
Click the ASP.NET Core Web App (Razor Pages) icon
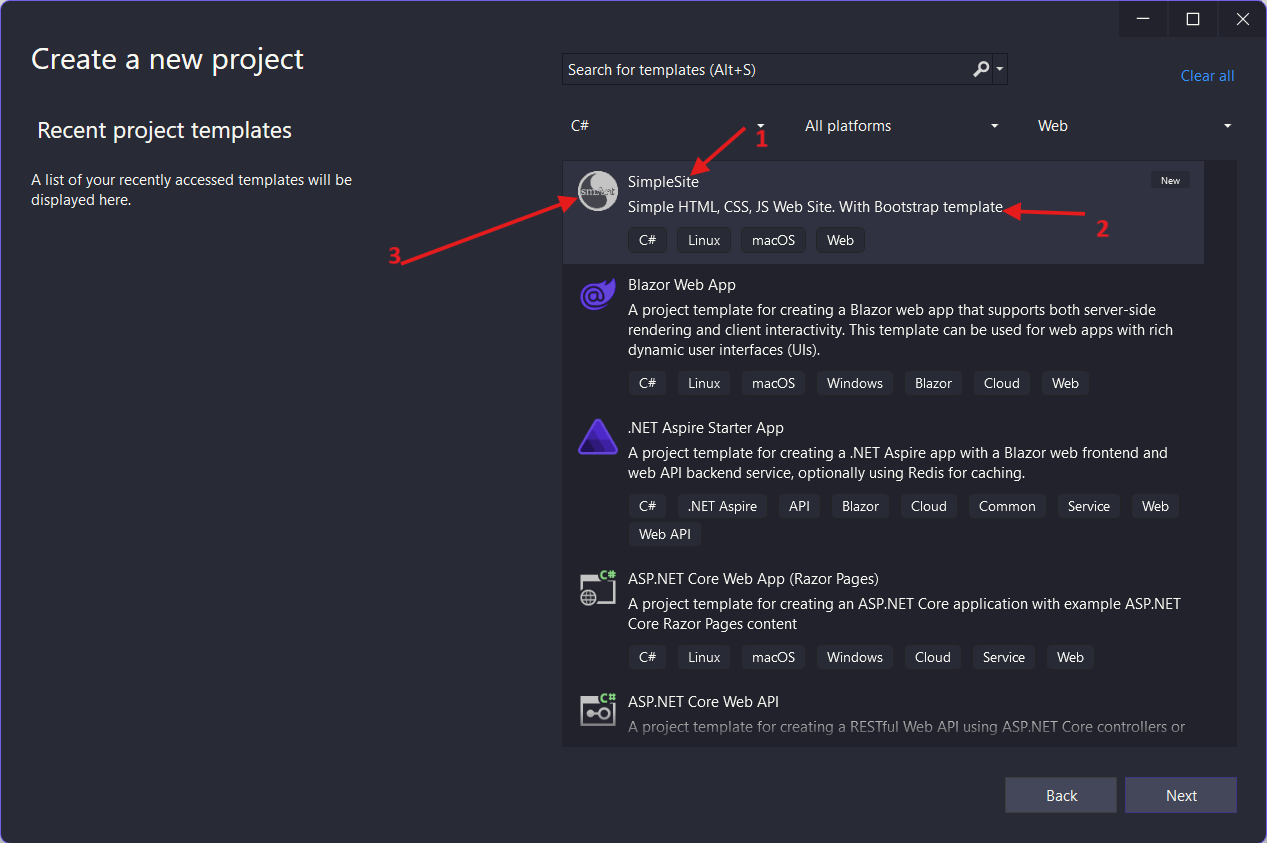point(597,588)
